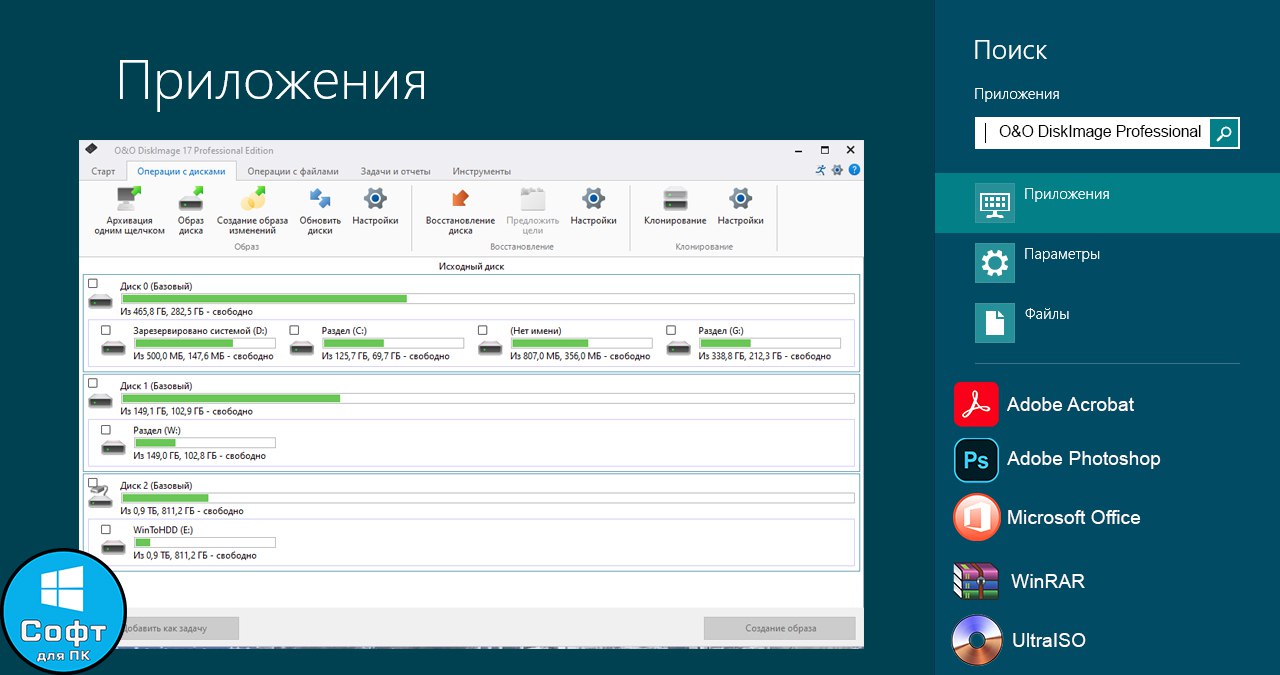Check the WinToHDD (E:) checkbox
Viewport: 1280px width, 675px height.
[106, 530]
